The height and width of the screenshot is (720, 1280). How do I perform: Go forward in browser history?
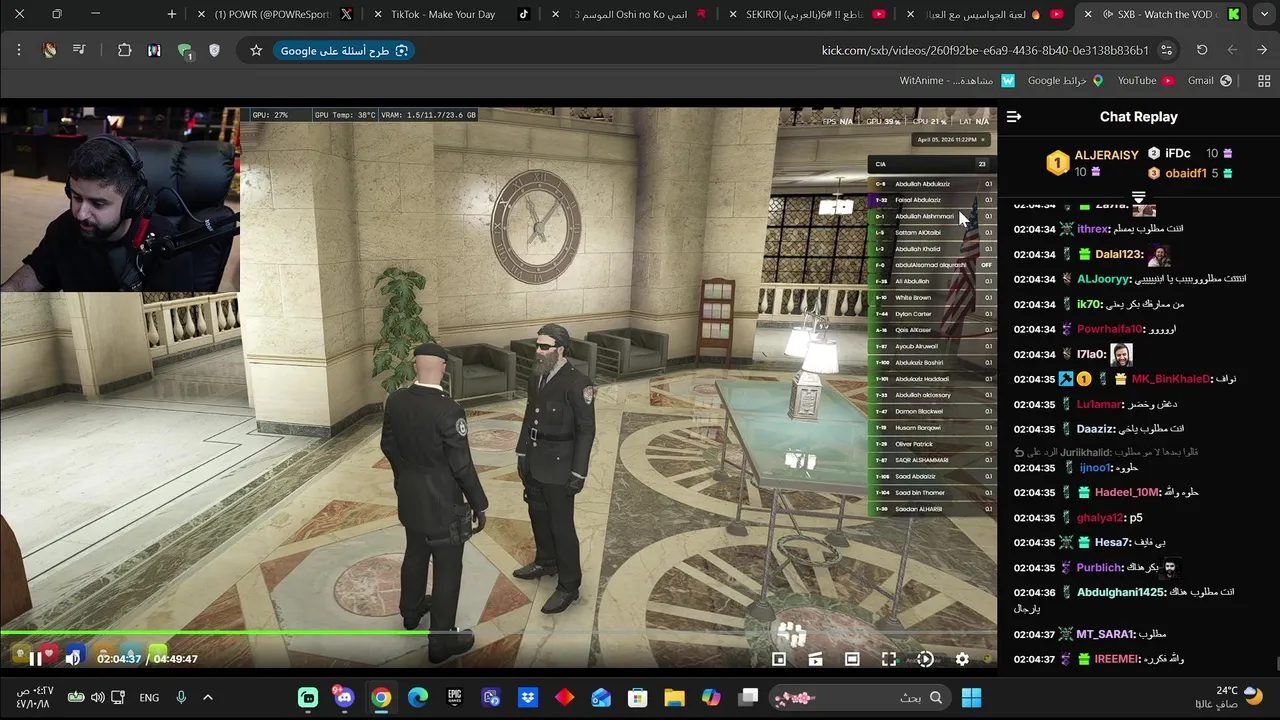coord(1232,50)
